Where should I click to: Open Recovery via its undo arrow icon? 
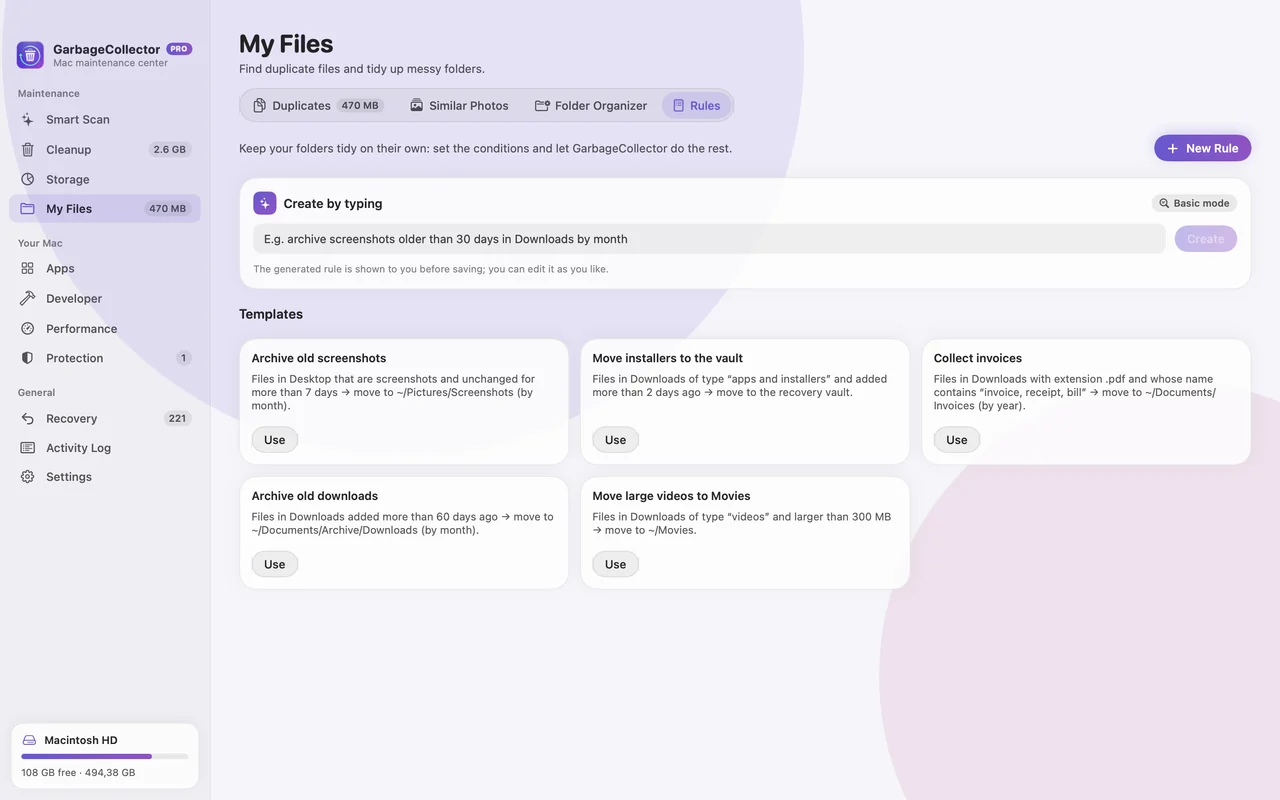pos(28,418)
